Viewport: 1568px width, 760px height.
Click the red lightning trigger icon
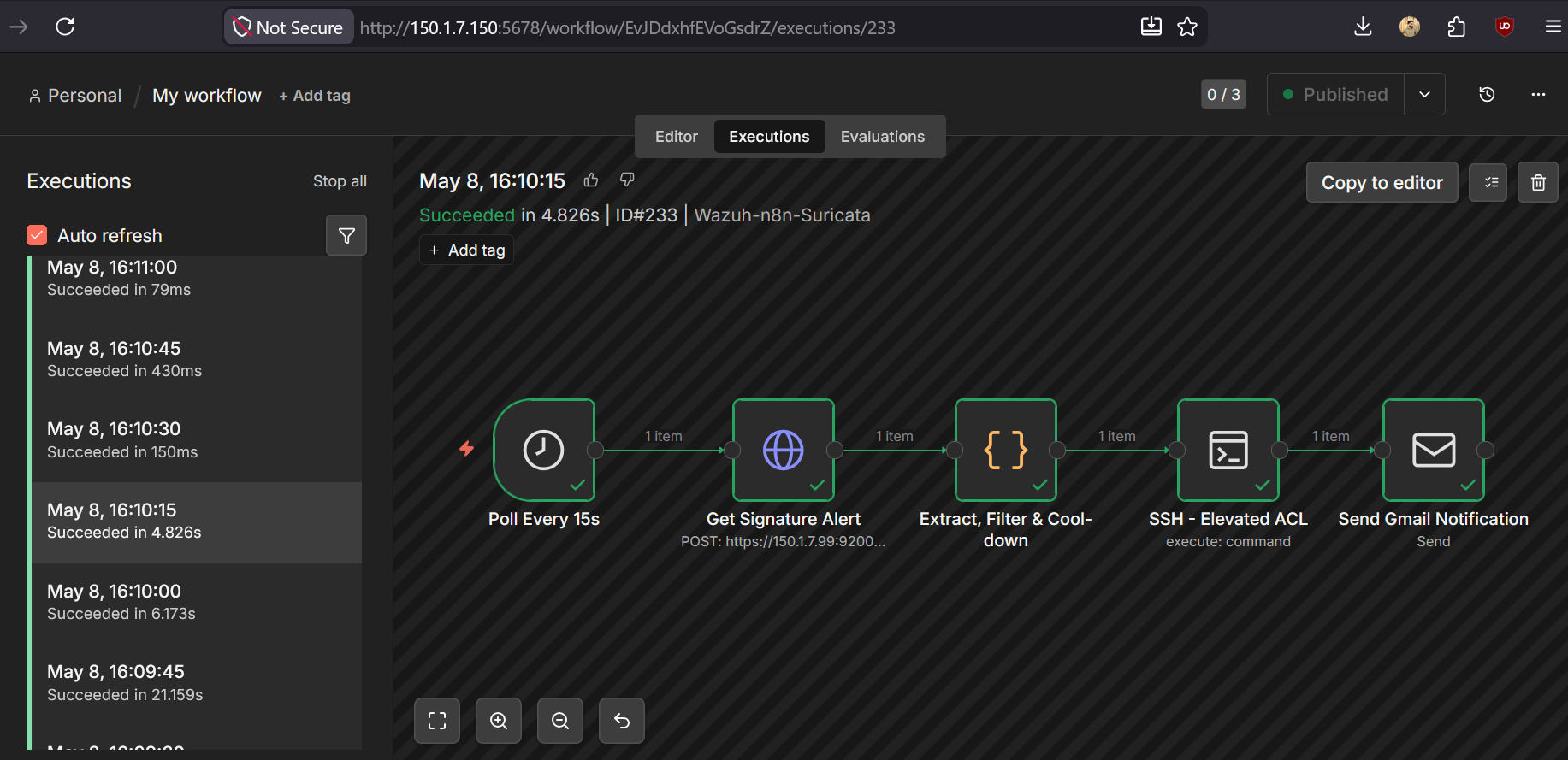tap(466, 448)
